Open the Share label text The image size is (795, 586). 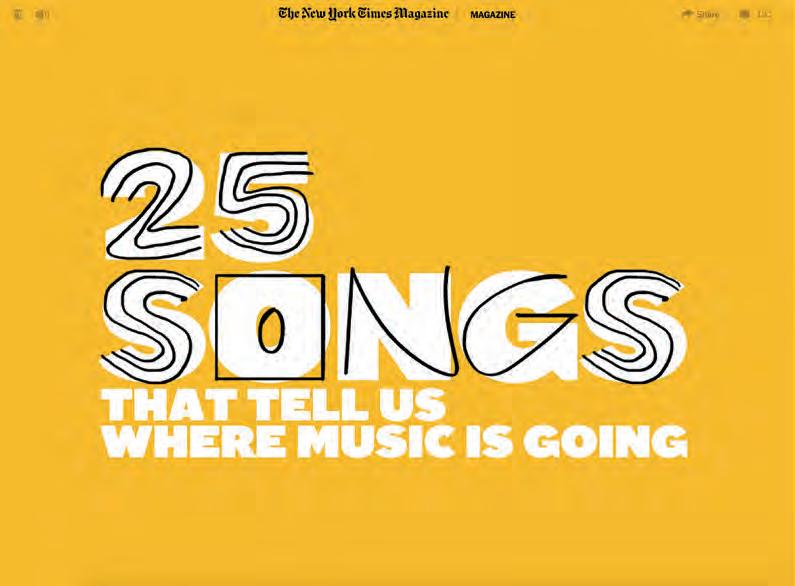[x=708, y=15]
